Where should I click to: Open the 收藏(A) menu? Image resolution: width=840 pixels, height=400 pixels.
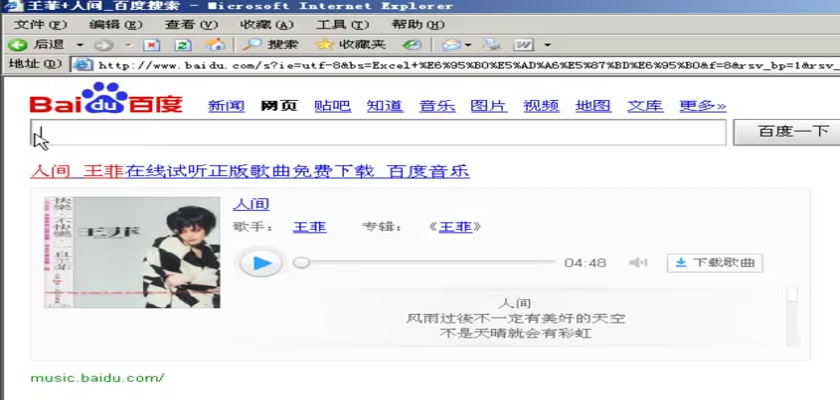[267, 25]
